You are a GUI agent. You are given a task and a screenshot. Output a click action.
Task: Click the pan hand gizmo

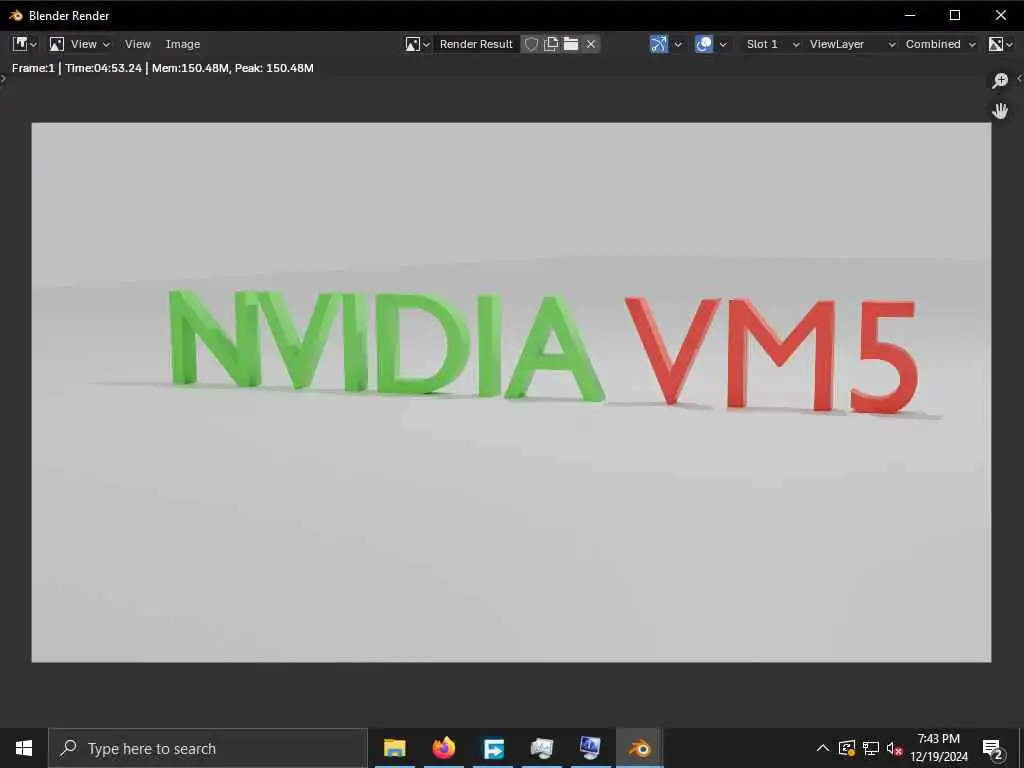tap(1000, 111)
